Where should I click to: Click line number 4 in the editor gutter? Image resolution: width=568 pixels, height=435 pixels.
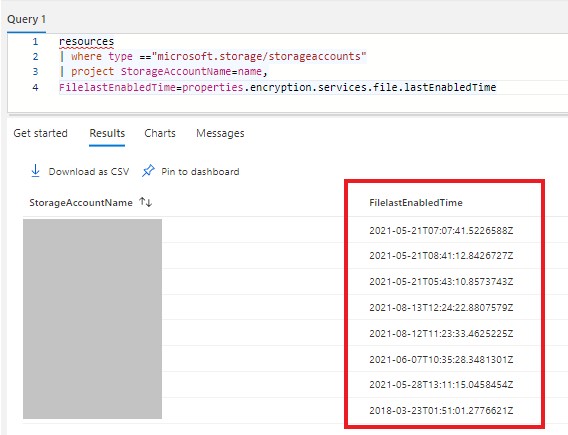click(x=35, y=87)
